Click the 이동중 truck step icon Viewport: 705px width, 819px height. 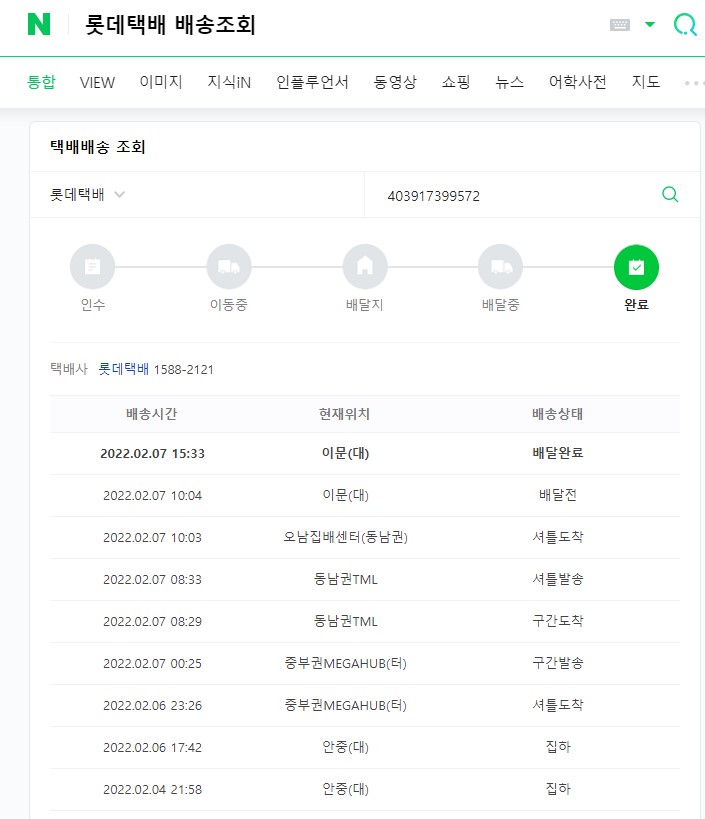pyautogui.click(x=229, y=267)
